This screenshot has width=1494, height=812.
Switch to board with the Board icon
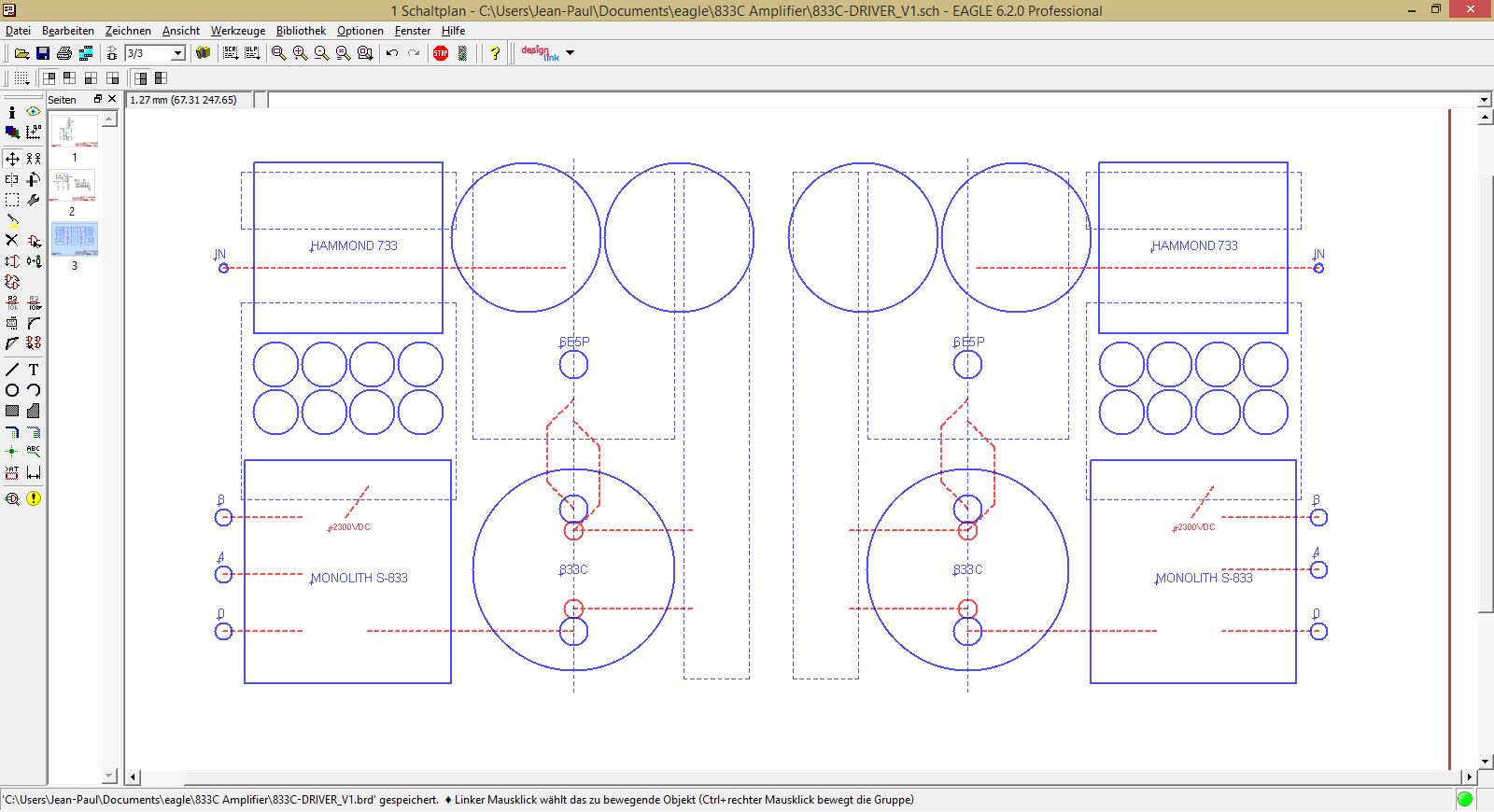click(111, 53)
